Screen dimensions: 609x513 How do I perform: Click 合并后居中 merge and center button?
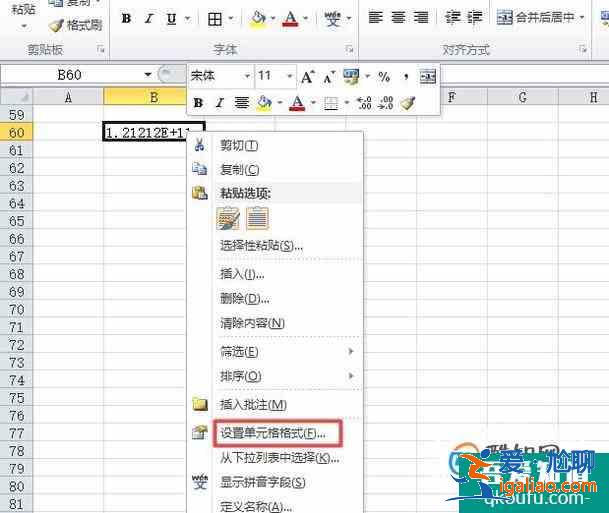pos(536,17)
